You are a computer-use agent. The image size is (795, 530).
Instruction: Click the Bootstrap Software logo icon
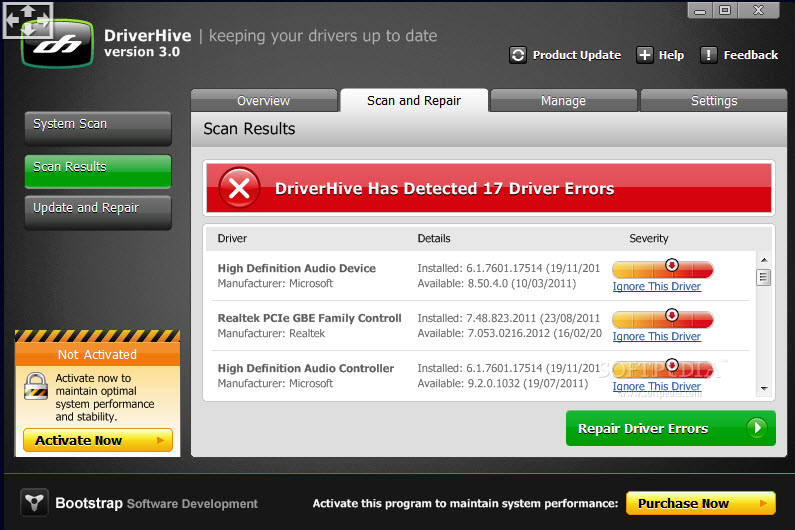pyautogui.click(x=34, y=502)
